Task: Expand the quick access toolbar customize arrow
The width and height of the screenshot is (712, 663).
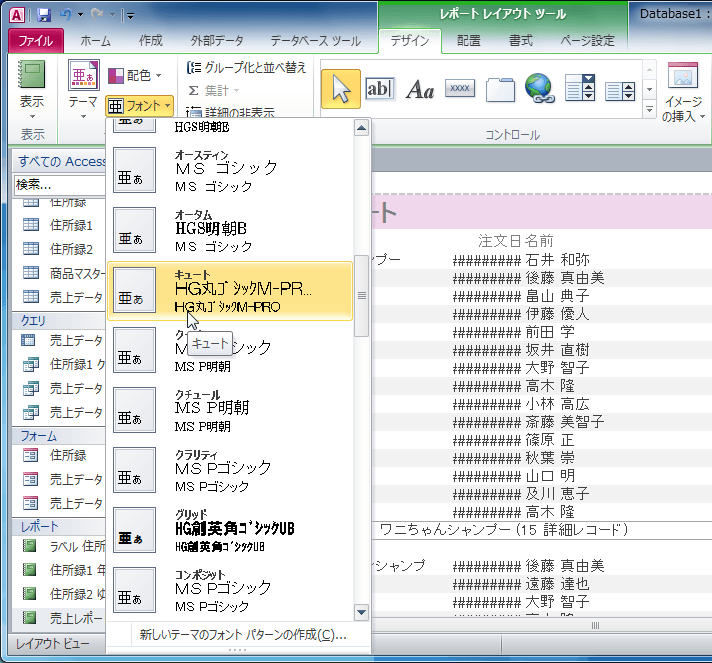Action: (x=130, y=16)
